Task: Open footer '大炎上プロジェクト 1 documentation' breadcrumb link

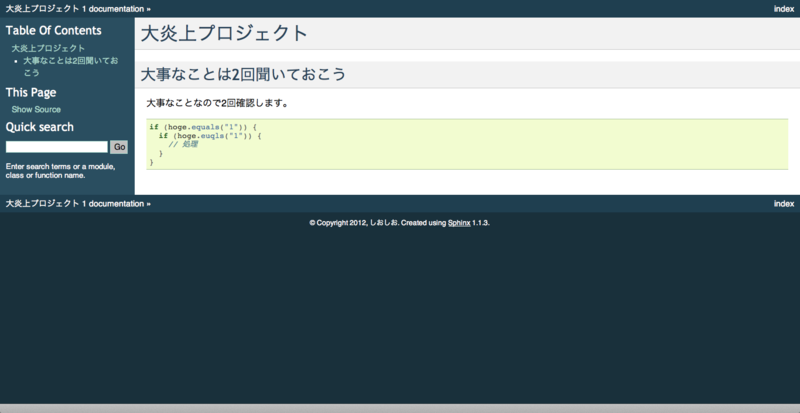Action: tap(74, 204)
